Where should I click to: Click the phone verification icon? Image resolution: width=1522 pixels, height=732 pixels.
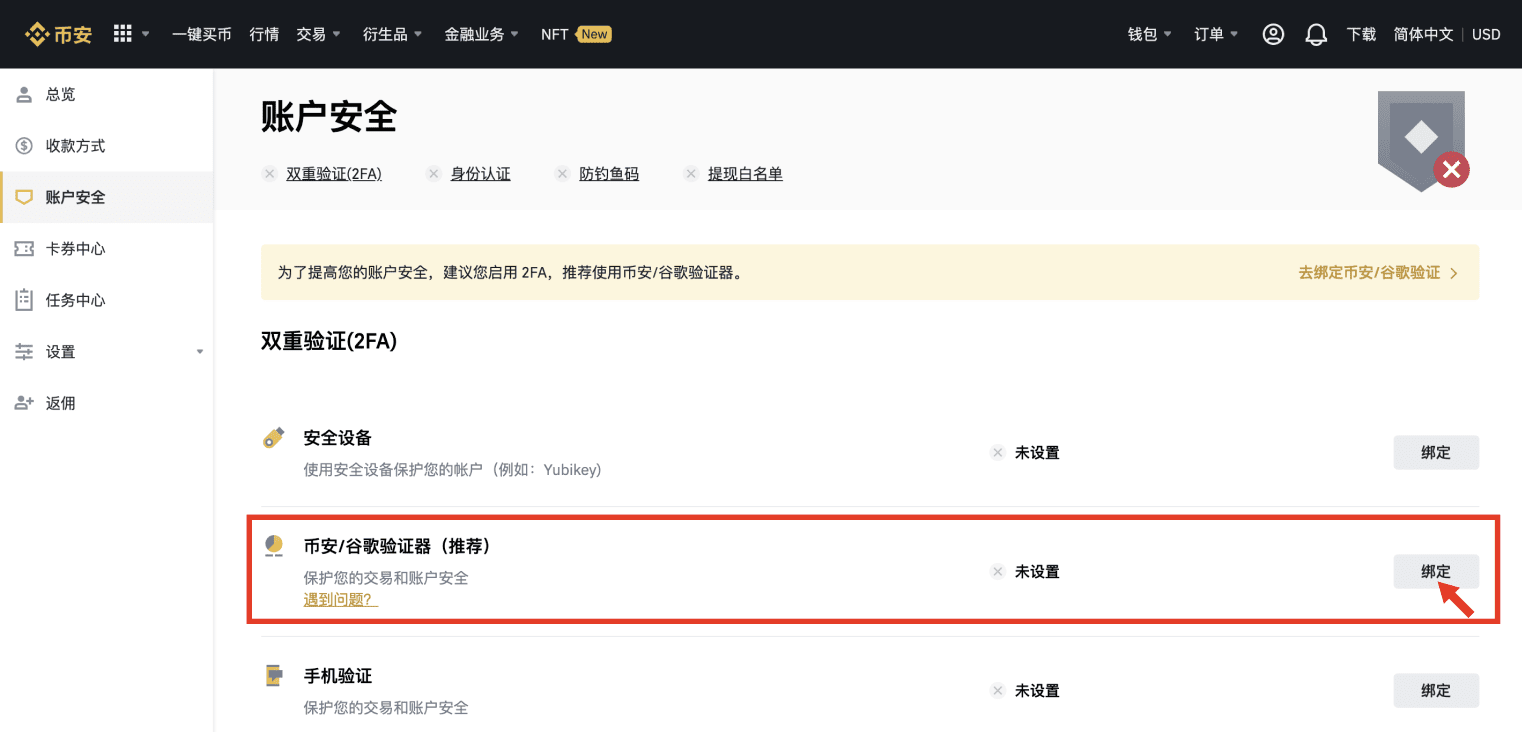click(x=274, y=676)
